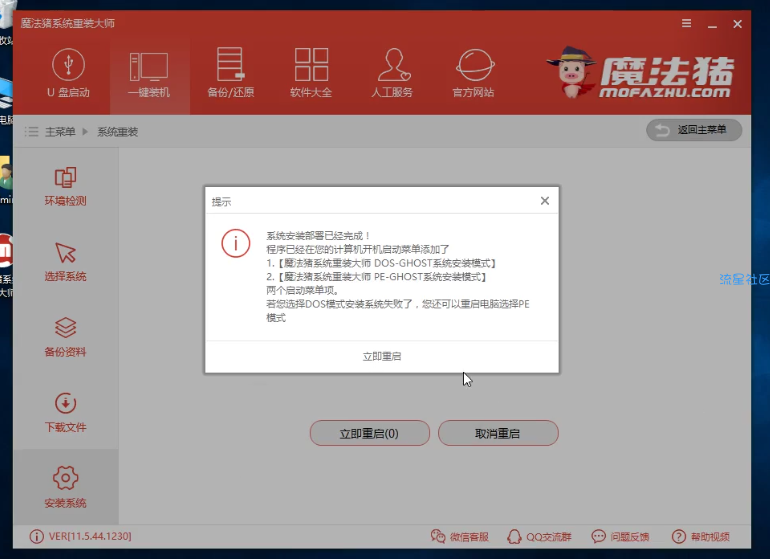Open 备份/还原 in the top toolbar
This screenshot has width=770, height=559.
pyautogui.click(x=230, y=73)
